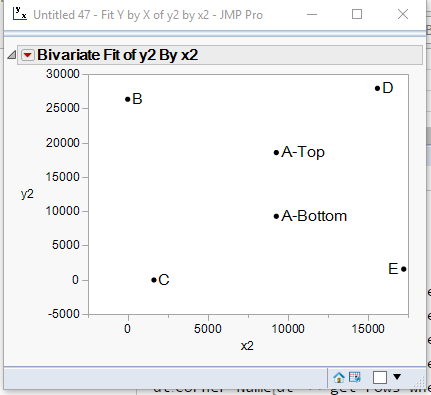Select data point labeled E
This screenshot has height=395, width=431.
coord(403,269)
